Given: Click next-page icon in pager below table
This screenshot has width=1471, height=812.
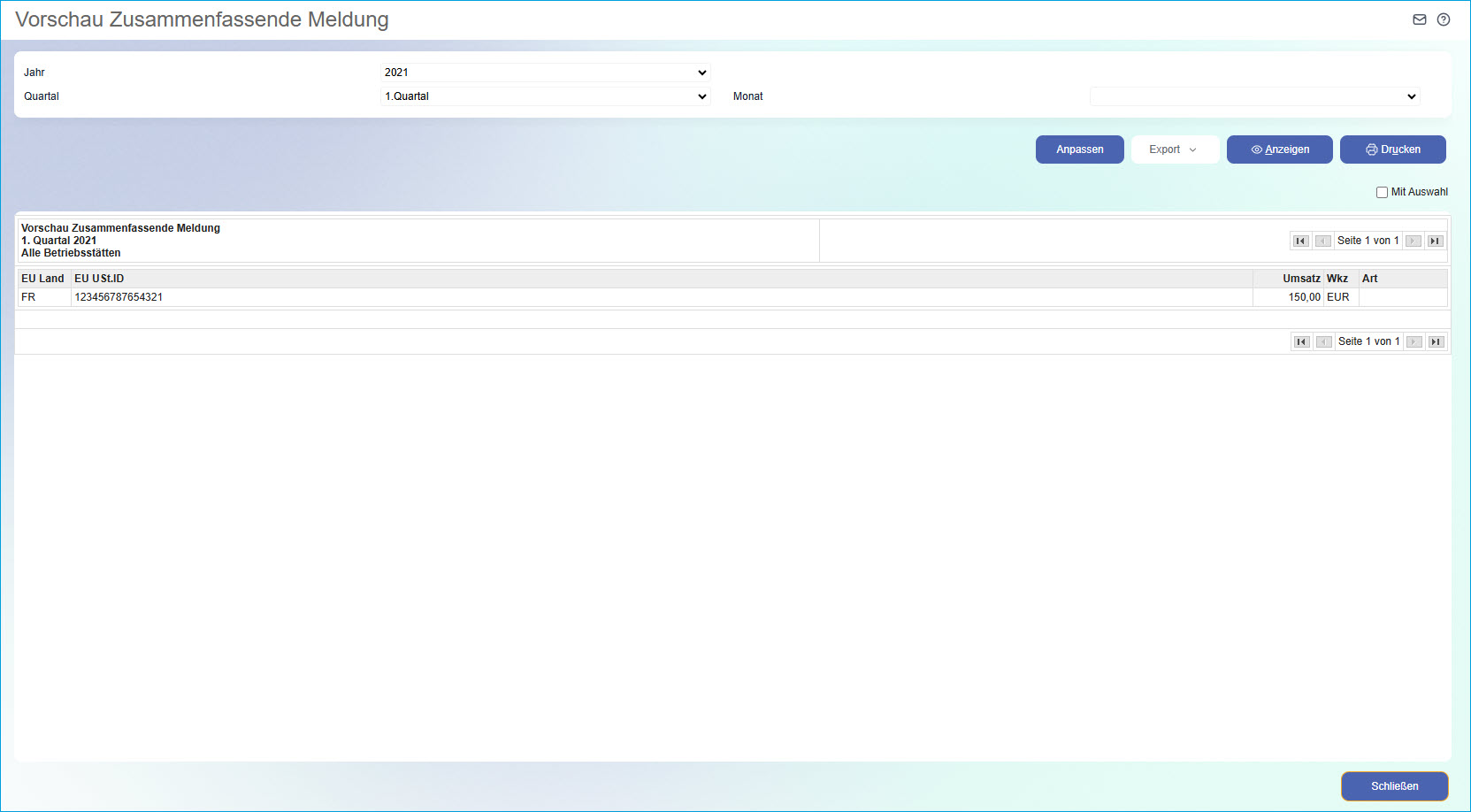Looking at the screenshot, I should [x=1414, y=341].
